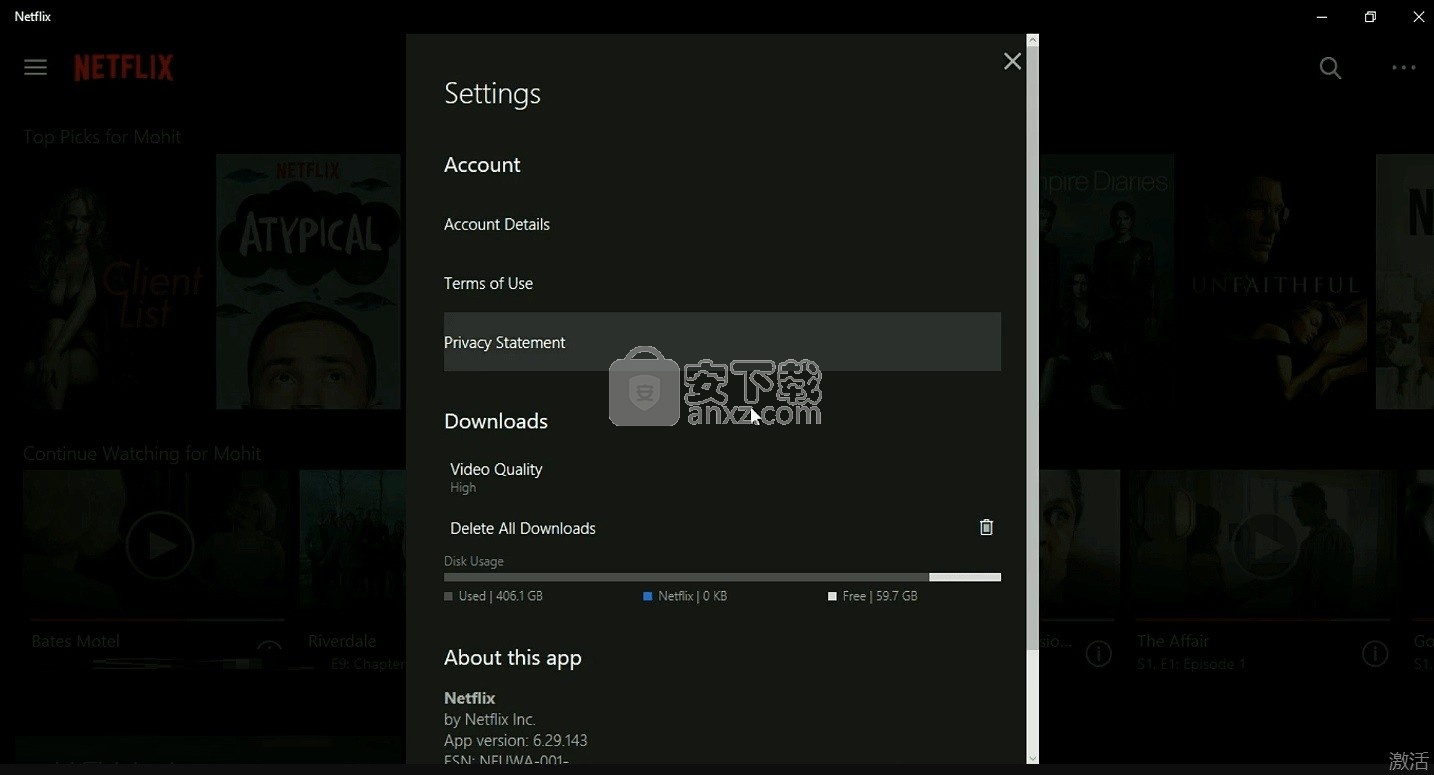Select Delete All Downloads
The image size is (1434, 775).
722,528
